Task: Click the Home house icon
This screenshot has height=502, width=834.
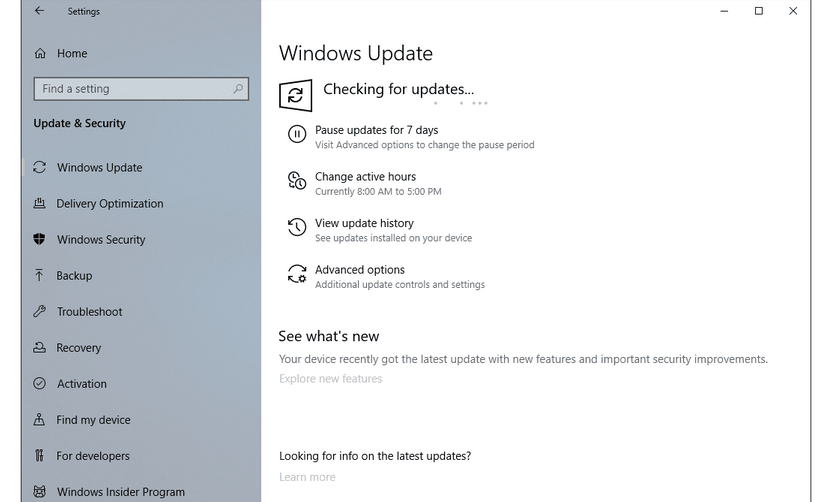Action: click(40, 53)
